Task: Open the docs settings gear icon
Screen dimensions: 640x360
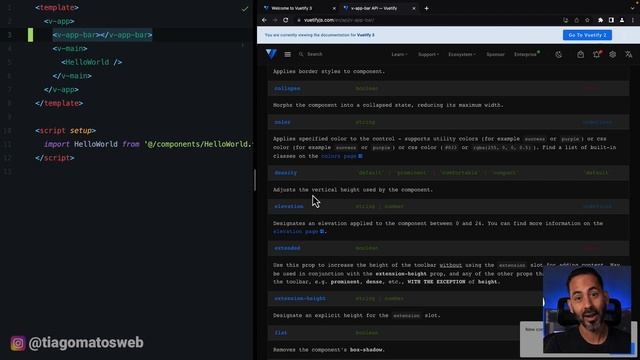Action: point(613,54)
